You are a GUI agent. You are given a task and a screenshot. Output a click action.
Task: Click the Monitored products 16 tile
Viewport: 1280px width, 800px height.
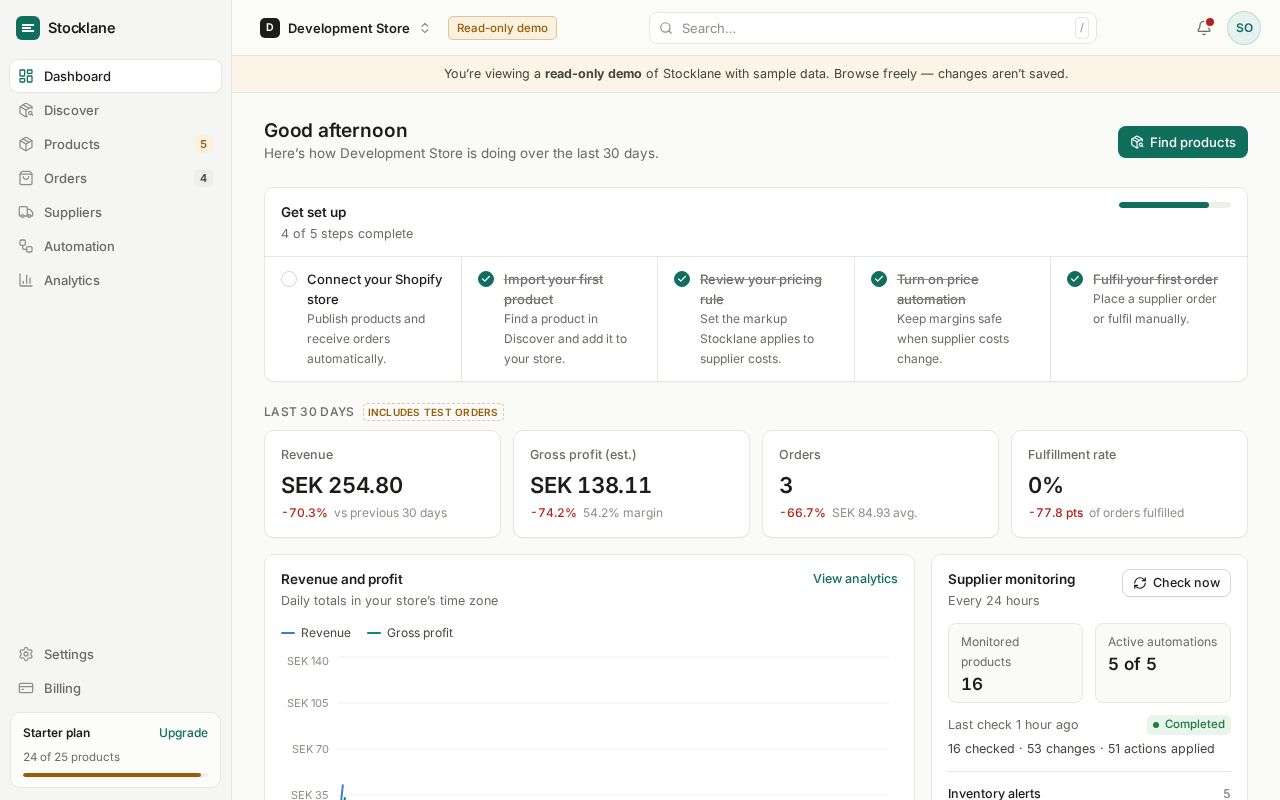click(x=1015, y=663)
